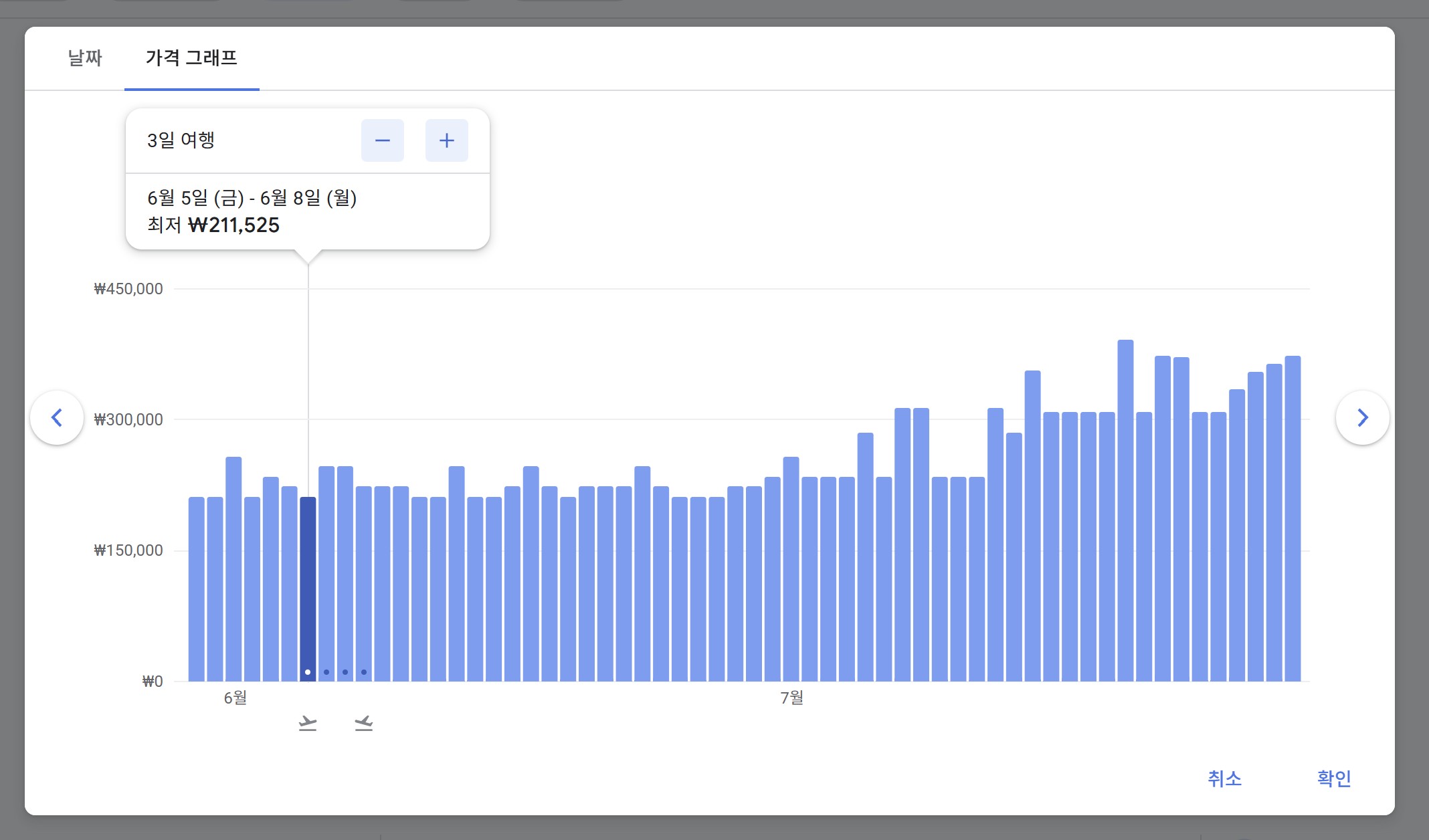Viewport: 1429px width, 840px height.
Task: Confirm with the 확인 button
Action: [x=1333, y=778]
